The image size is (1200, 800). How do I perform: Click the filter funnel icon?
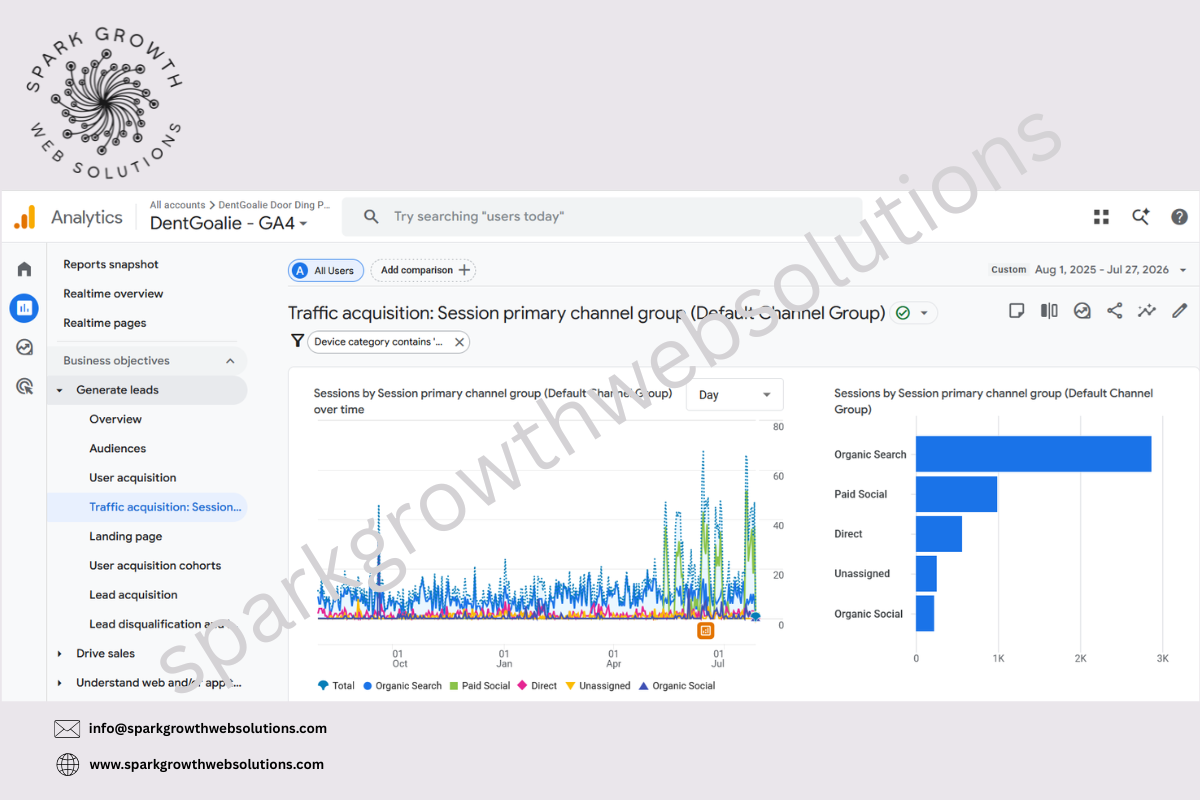point(297,341)
